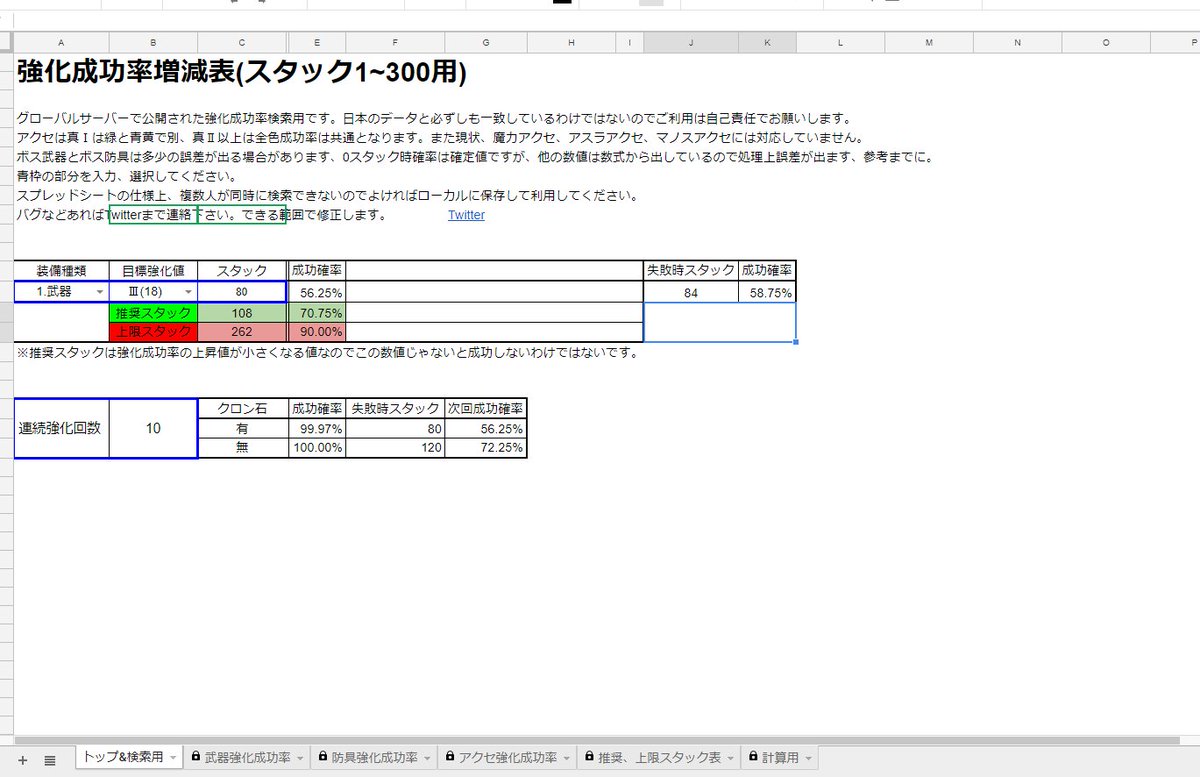Select column C header
This screenshot has width=1200, height=777.
242,42
